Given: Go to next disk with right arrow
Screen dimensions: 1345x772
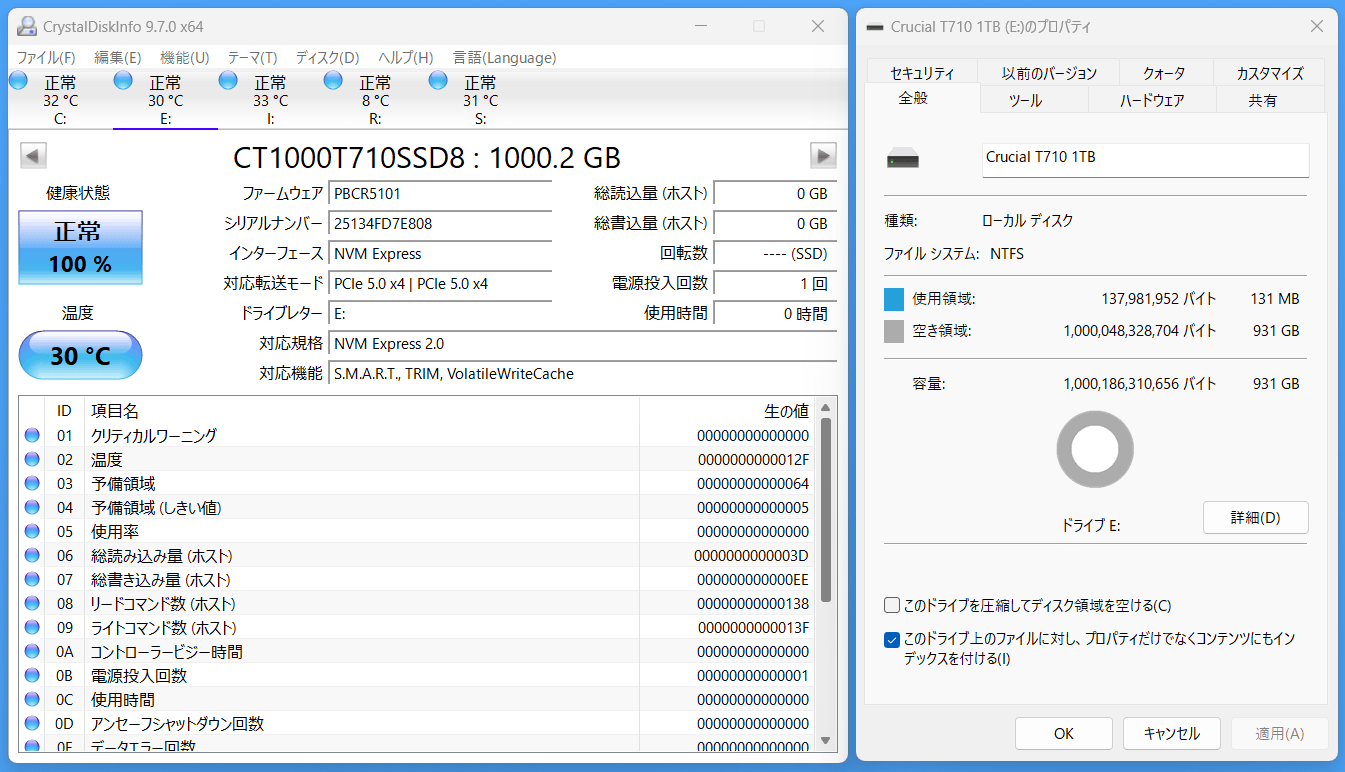Looking at the screenshot, I should [823, 156].
